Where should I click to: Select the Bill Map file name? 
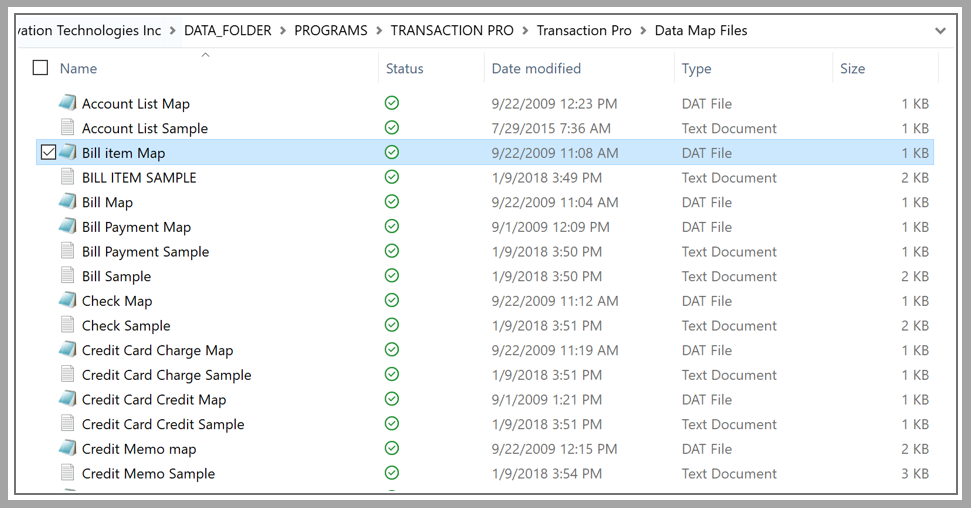[x=107, y=203]
